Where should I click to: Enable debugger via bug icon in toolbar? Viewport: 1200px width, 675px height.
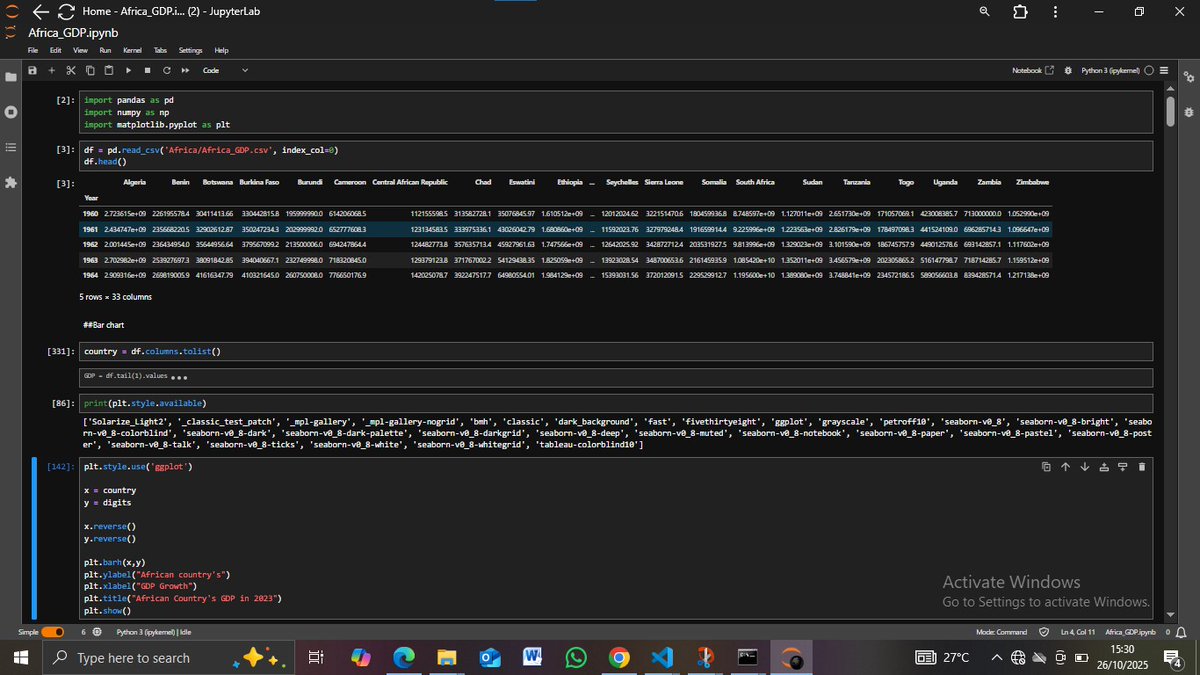pyautogui.click(x=1068, y=70)
